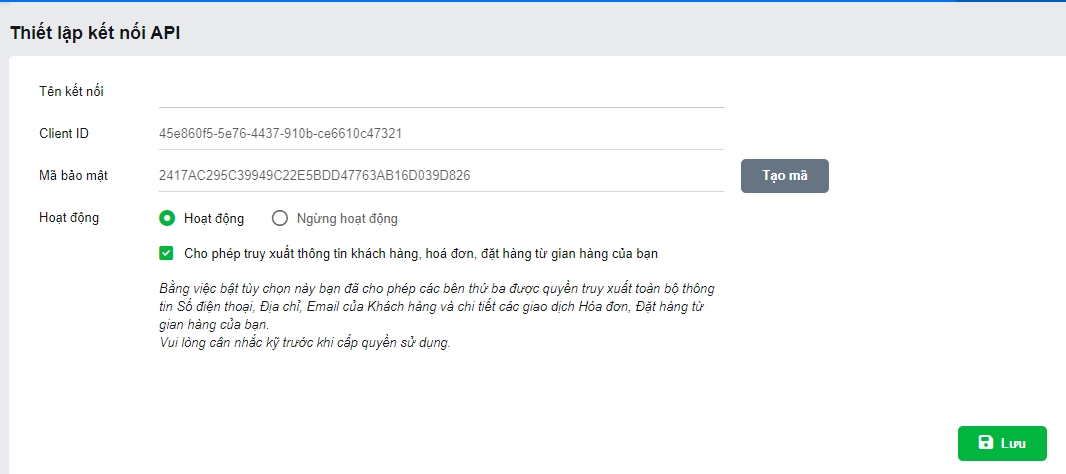Image resolution: width=1066 pixels, height=474 pixels.
Task: Focus the Tên kết nối input field
Action: tap(440, 92)
